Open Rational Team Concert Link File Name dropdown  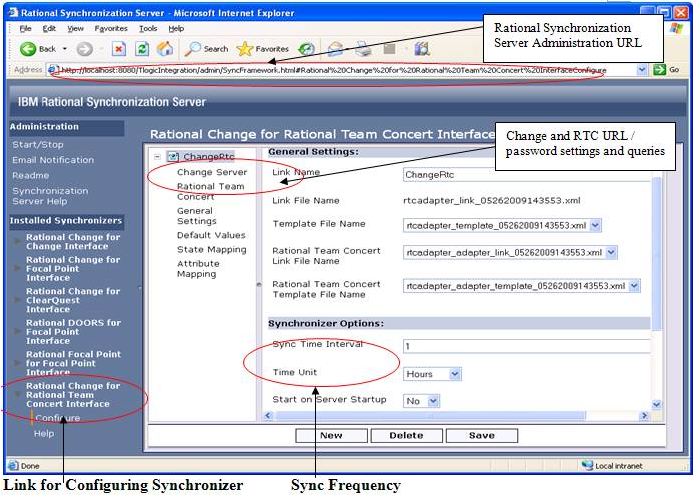(x=611, y=253)
